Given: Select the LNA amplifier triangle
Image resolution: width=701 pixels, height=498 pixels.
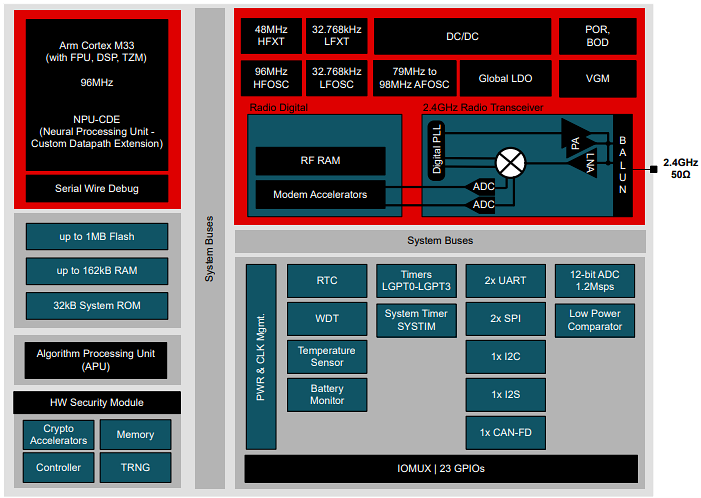Looking at the screenshot, I should tap(588, 162).
